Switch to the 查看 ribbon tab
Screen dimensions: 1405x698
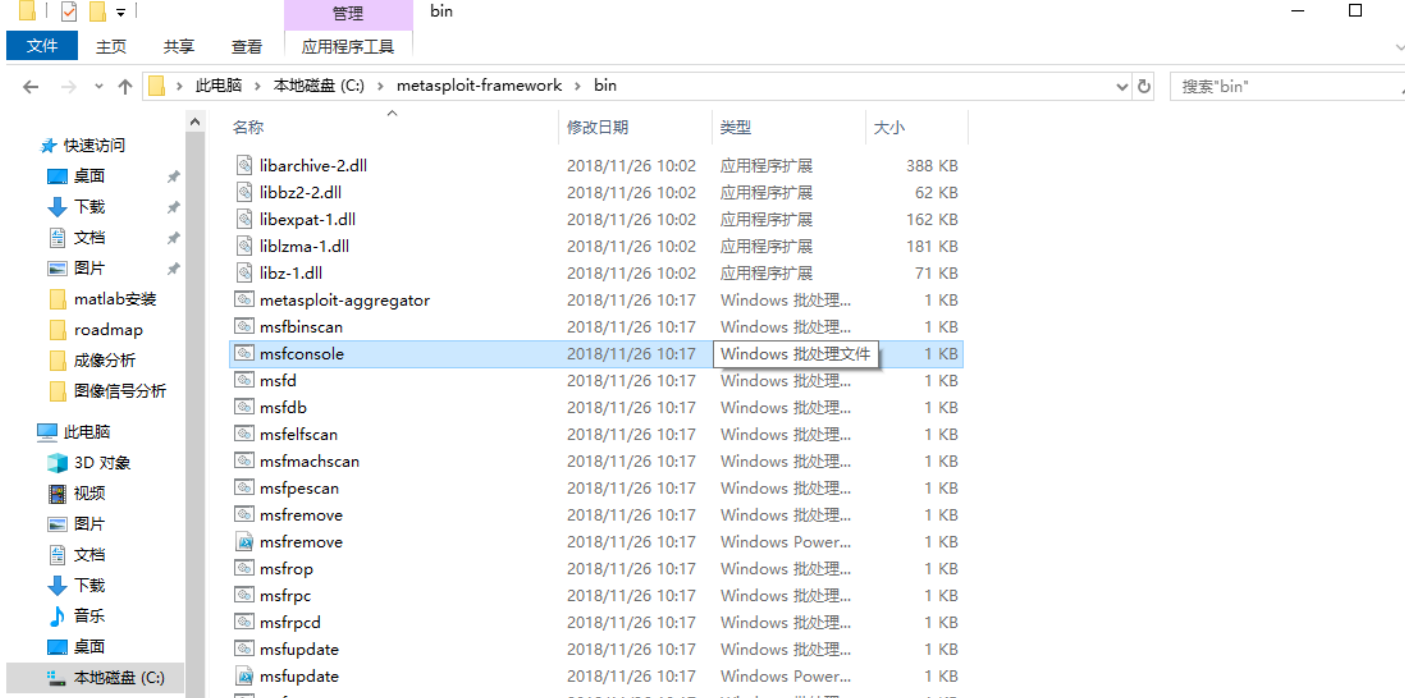(247, 46)
